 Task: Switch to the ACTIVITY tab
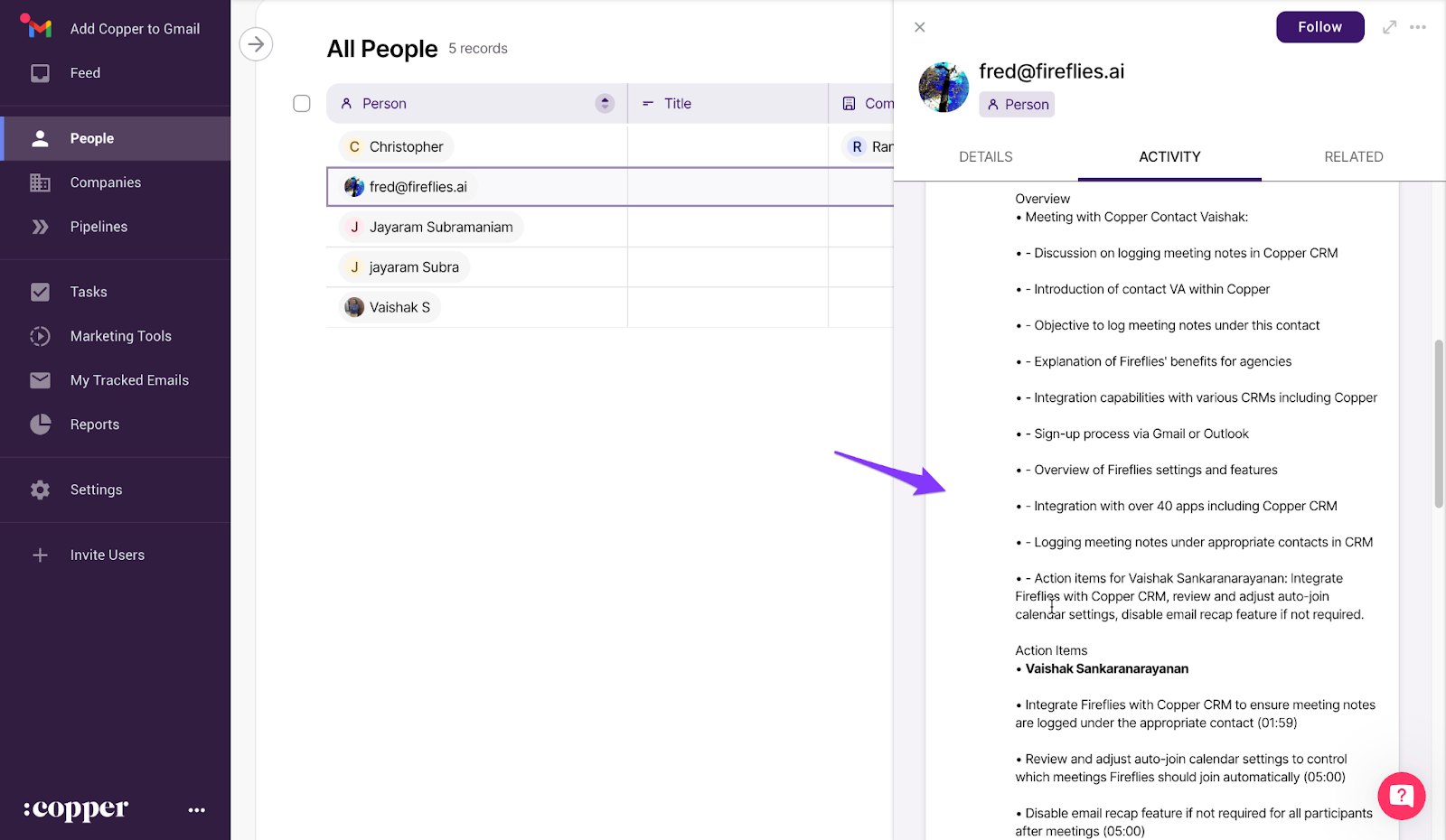(1169, 157)
